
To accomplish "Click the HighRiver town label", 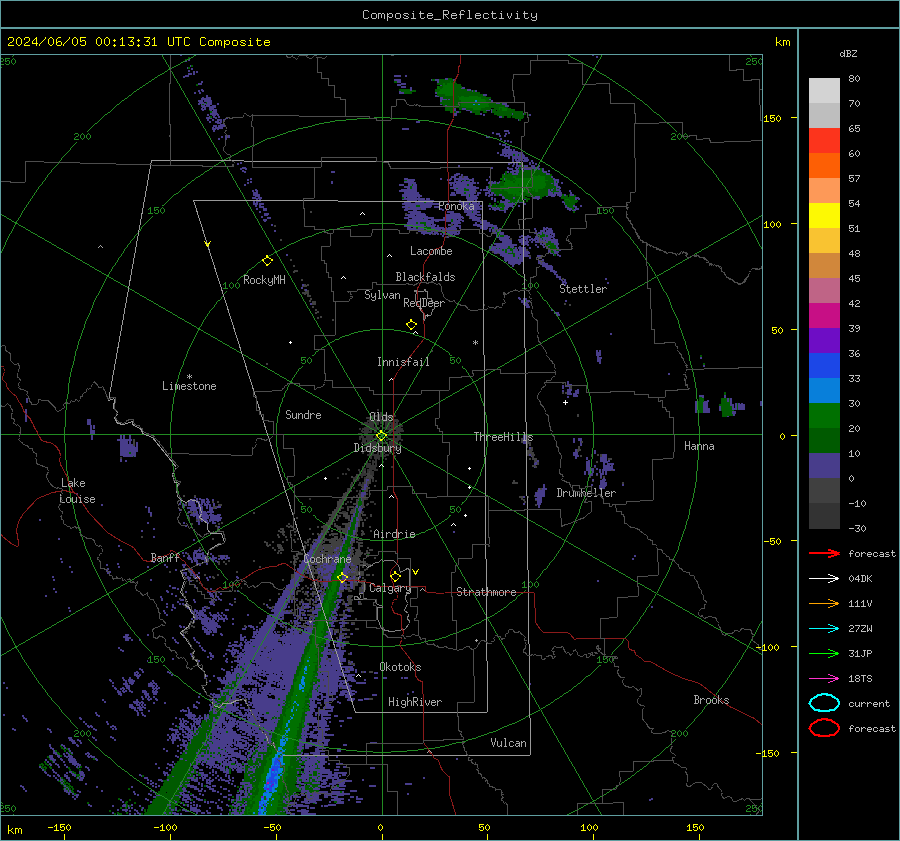I will coord(415,702).
